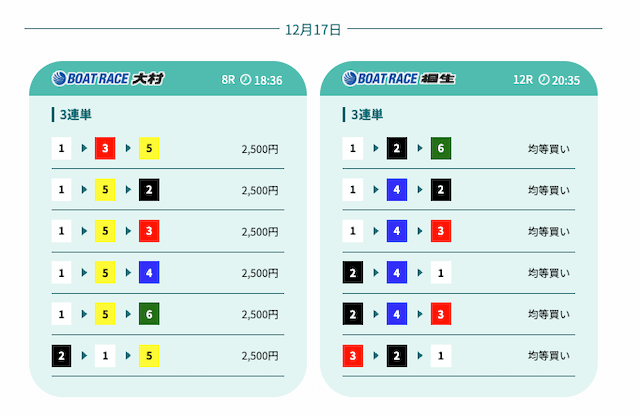The height and width of the screenshot is (416, 640).
Task: Click the 3連単 heading in Omura card
Action: [76, 115]
